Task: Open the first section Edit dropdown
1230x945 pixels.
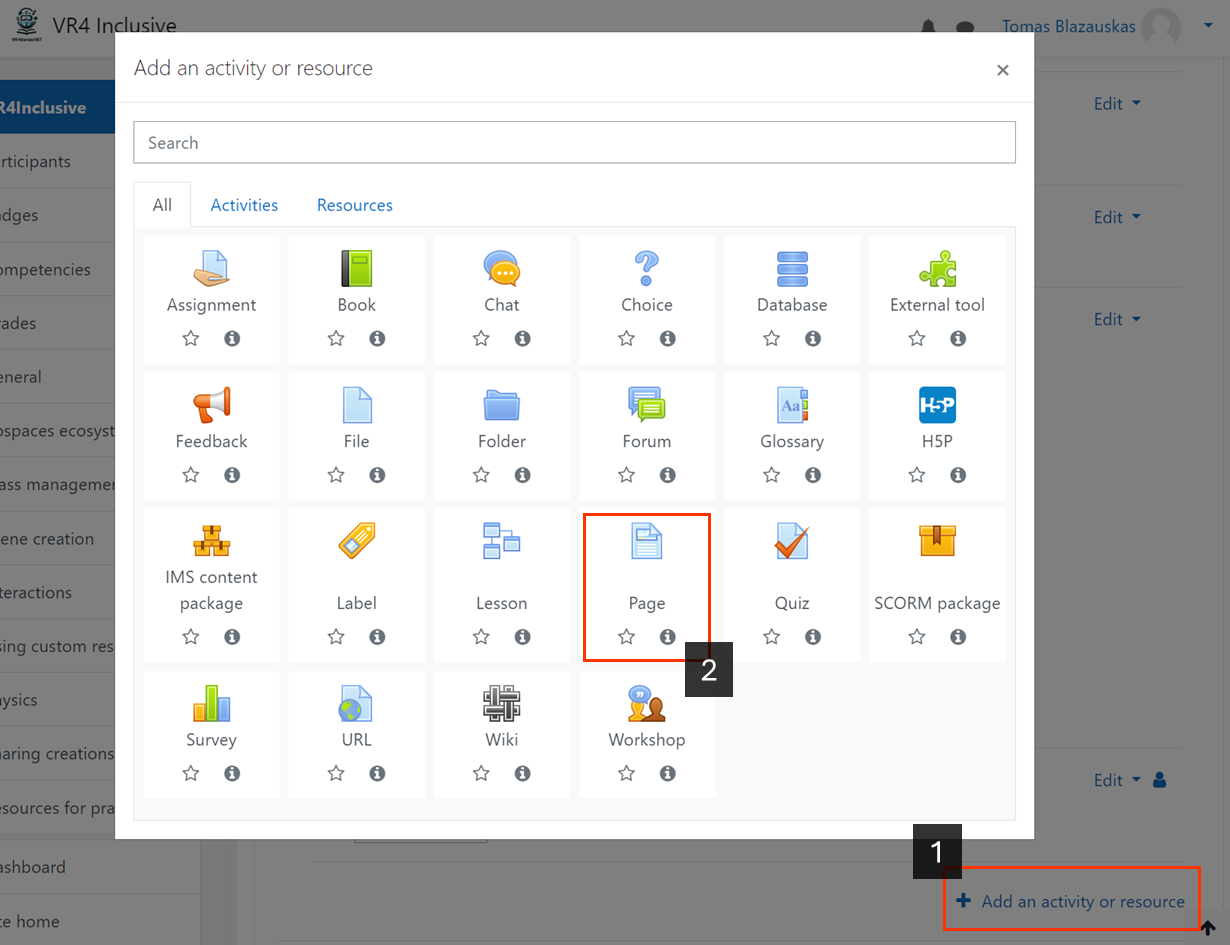Action: tap(1117, 104)
